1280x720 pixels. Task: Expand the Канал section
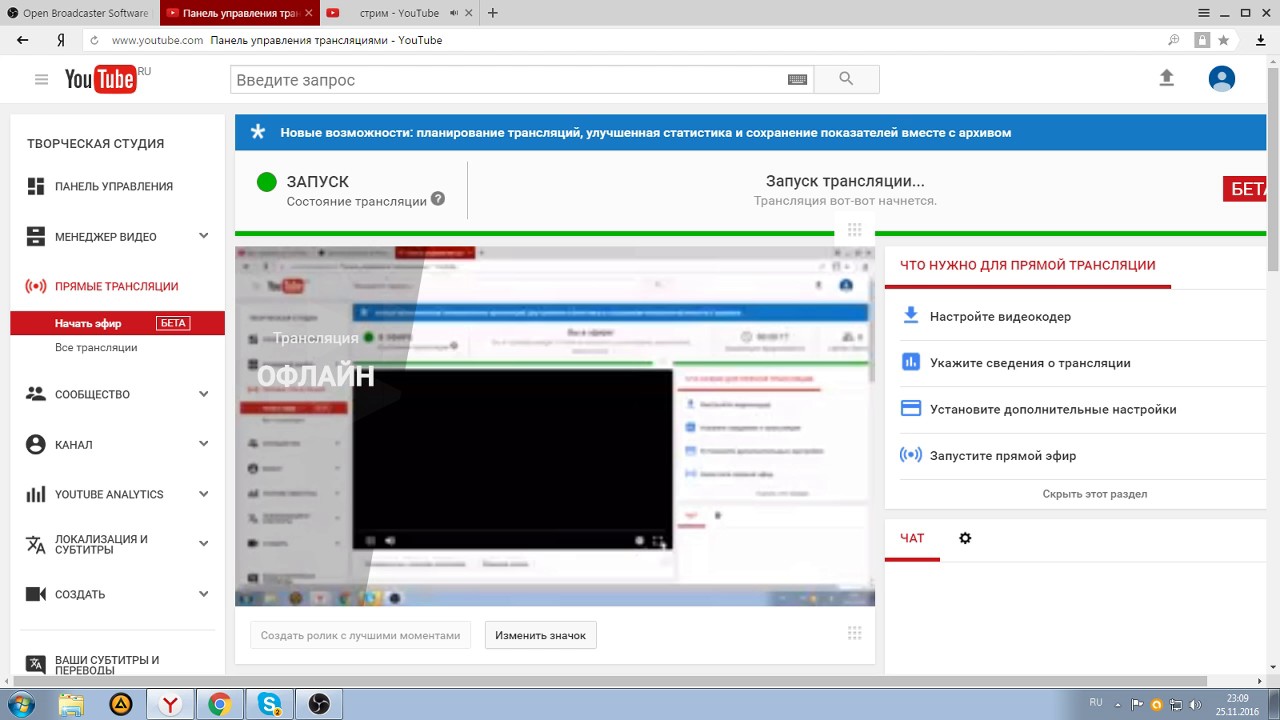click(203, 444)
